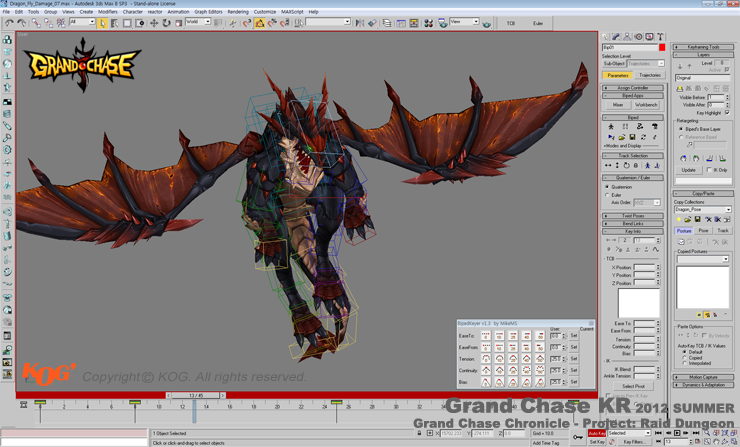Viewport: 740px width, 447px height.
Task: Click the Quick Render teapot icon
Action: (x=487, y=23)
